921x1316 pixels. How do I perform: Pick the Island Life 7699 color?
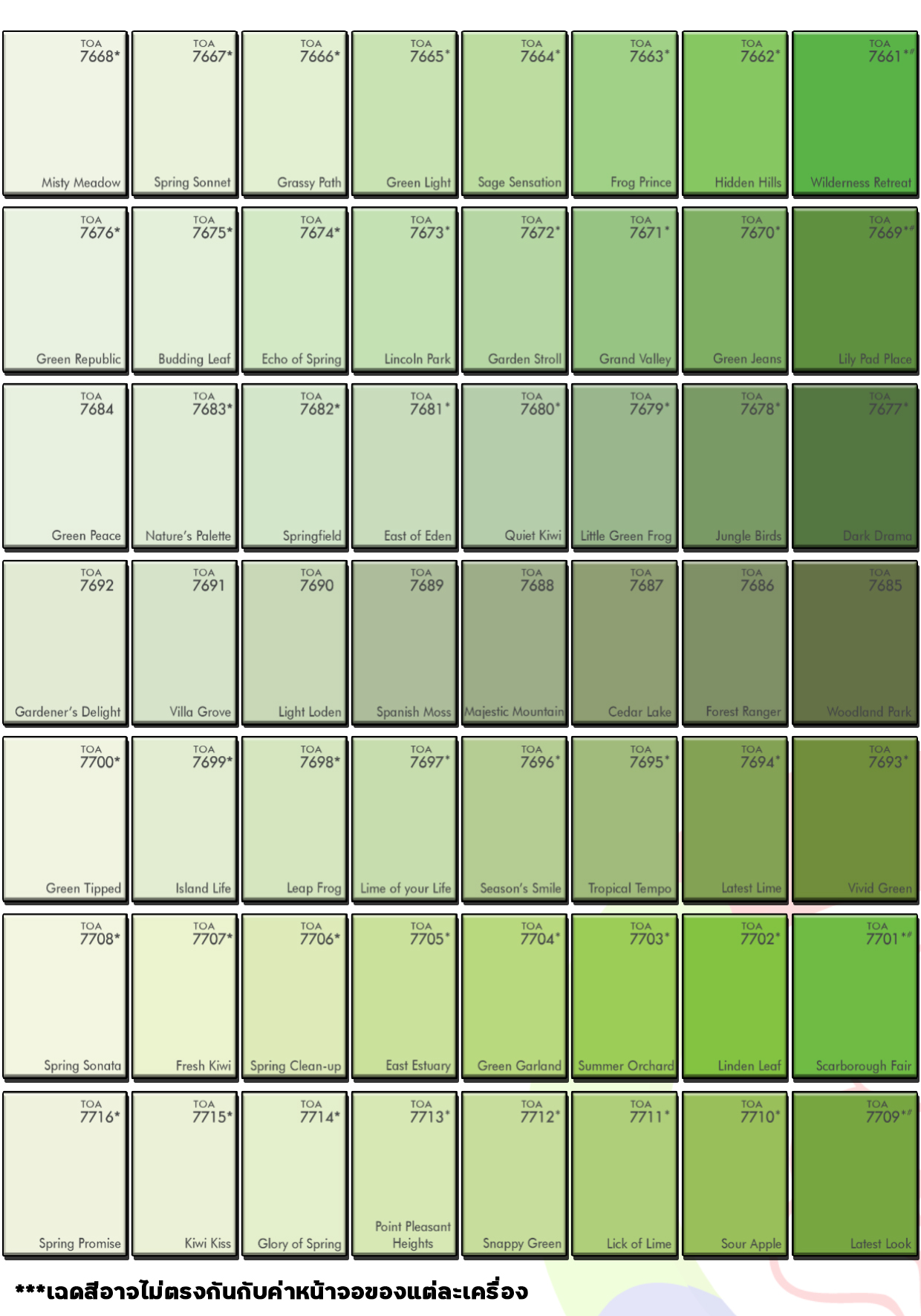point(184,820)
